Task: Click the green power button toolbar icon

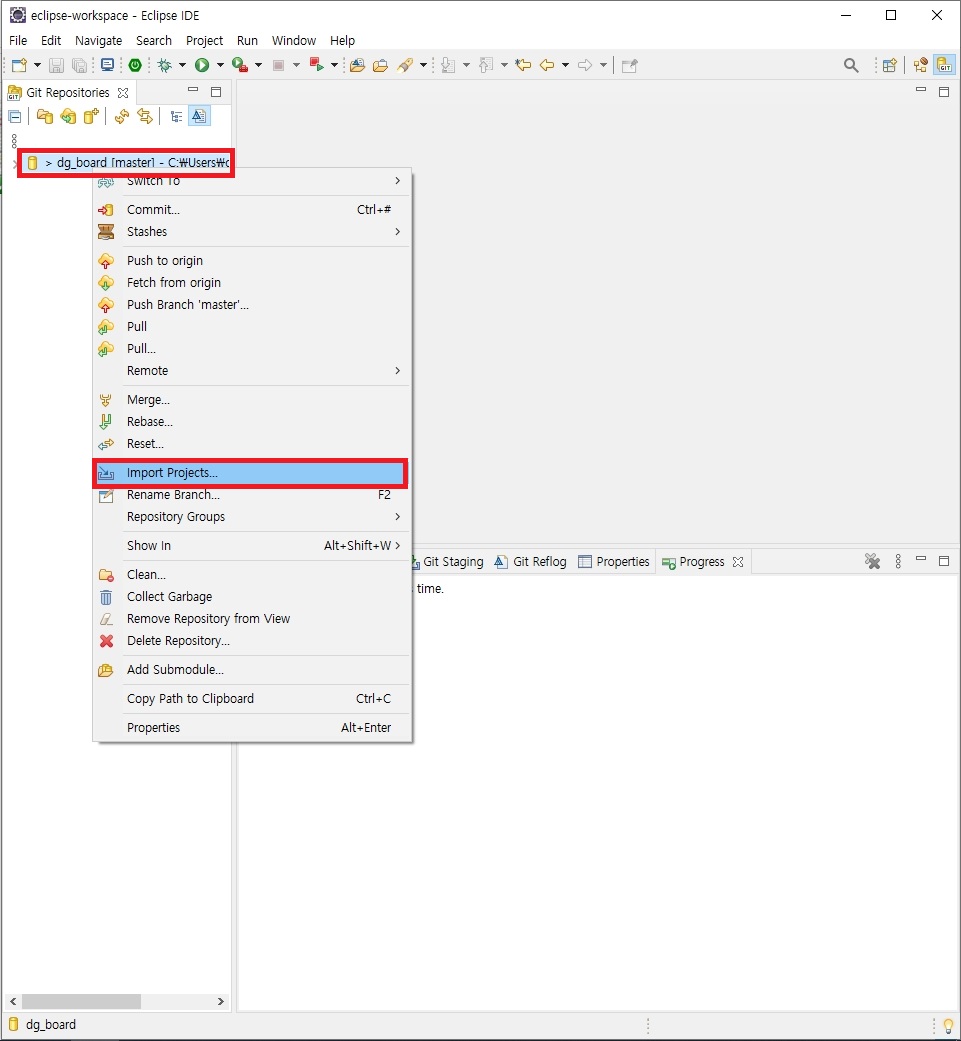Action: click(x=135, y=65)
